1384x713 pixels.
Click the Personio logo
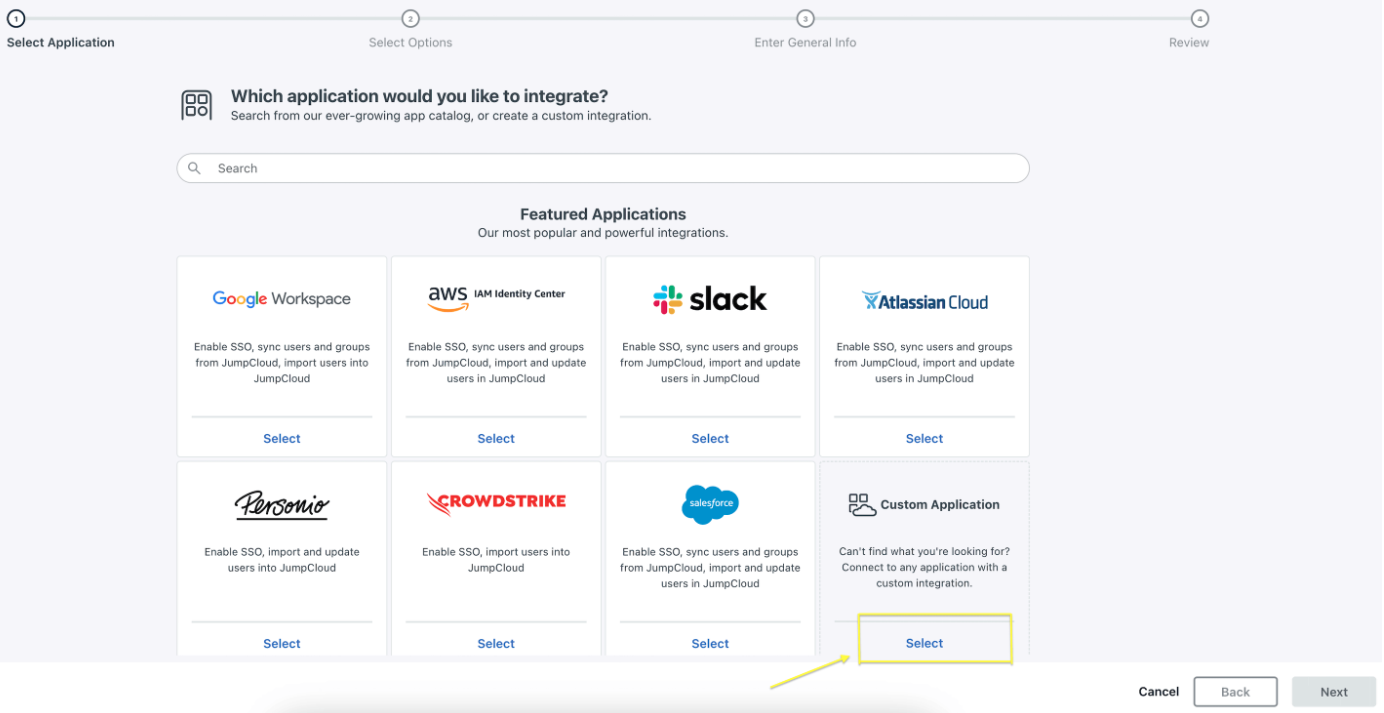pyautogui.click(x=282, y=503)
